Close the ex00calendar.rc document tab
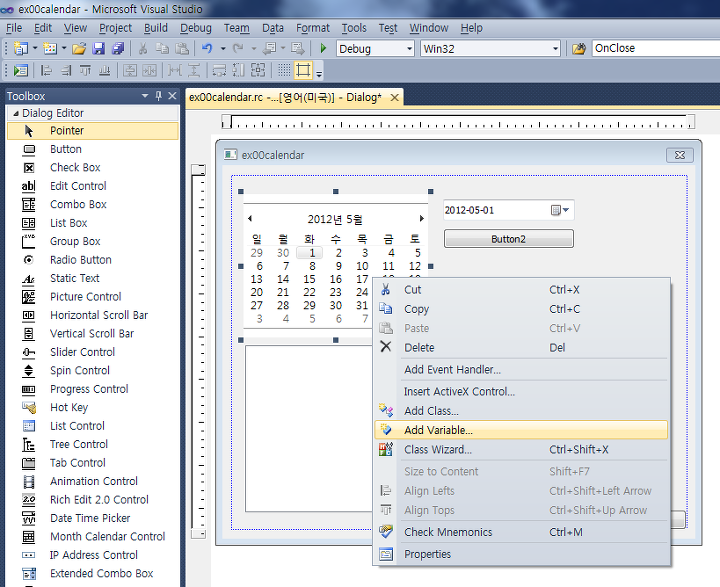The image size is (720, 587). 394,97
